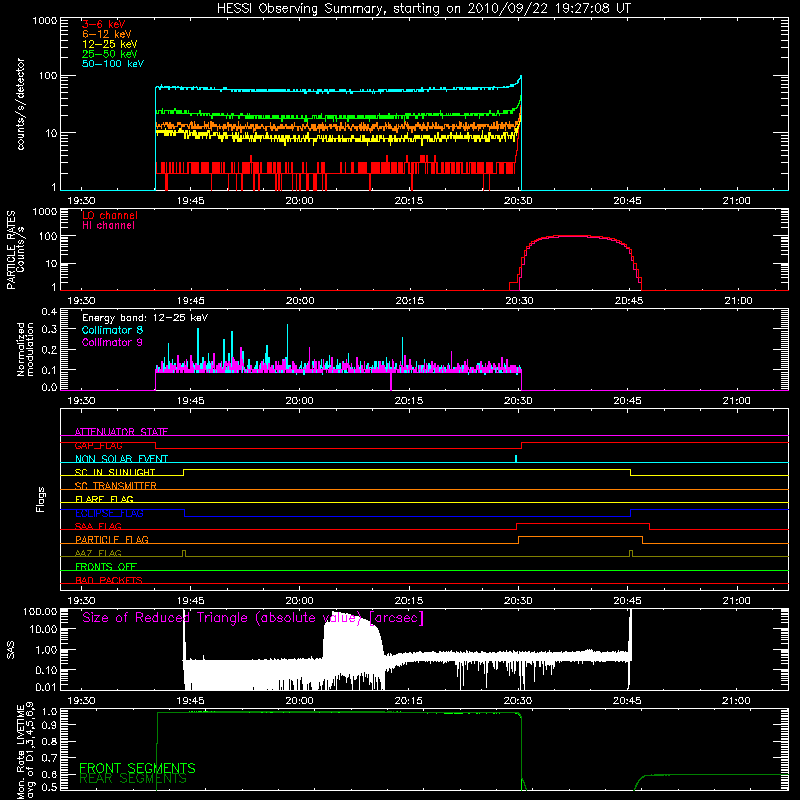The width and height of the screenshot is (800, 800).
Task: Click the SC_TRANSMITTER flag label
Action: pos(116,486)
